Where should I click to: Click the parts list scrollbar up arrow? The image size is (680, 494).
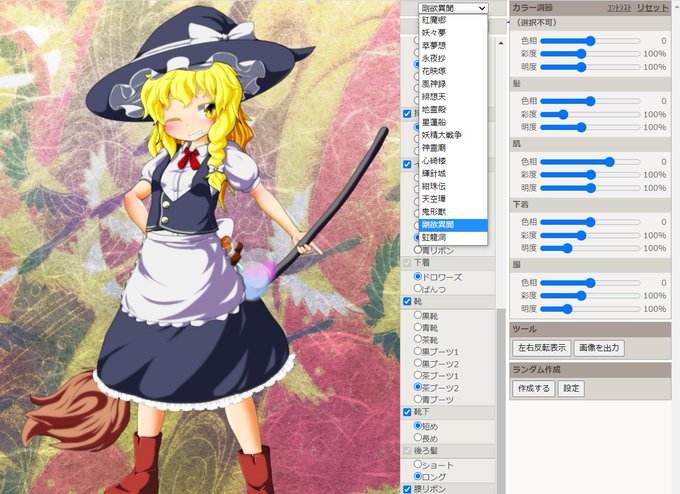(501, 43)
